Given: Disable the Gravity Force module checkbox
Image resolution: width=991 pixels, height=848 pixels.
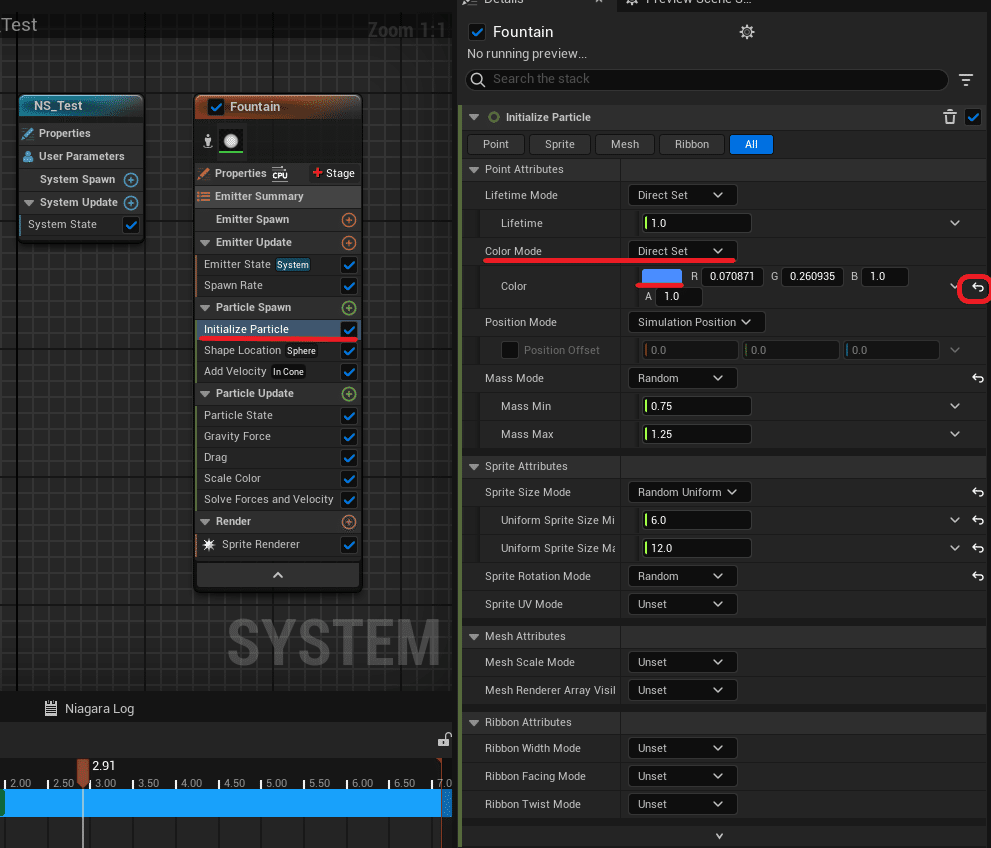Looking at the screenshot, I should tap(348, 437).
